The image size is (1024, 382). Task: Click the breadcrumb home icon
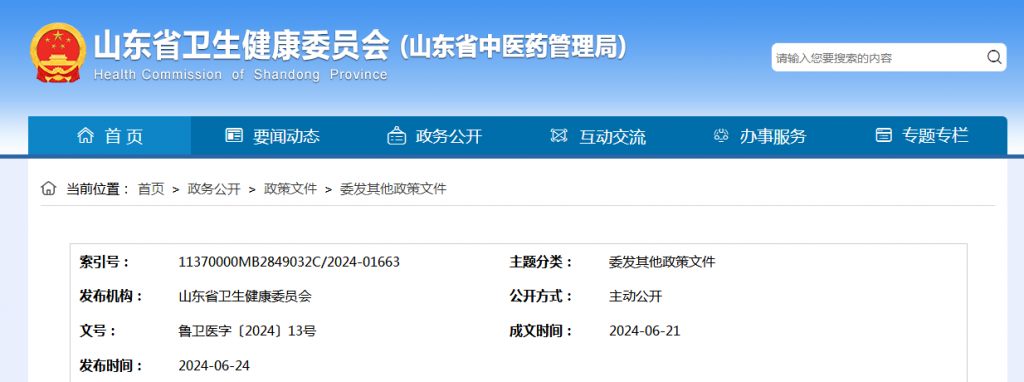48,189
